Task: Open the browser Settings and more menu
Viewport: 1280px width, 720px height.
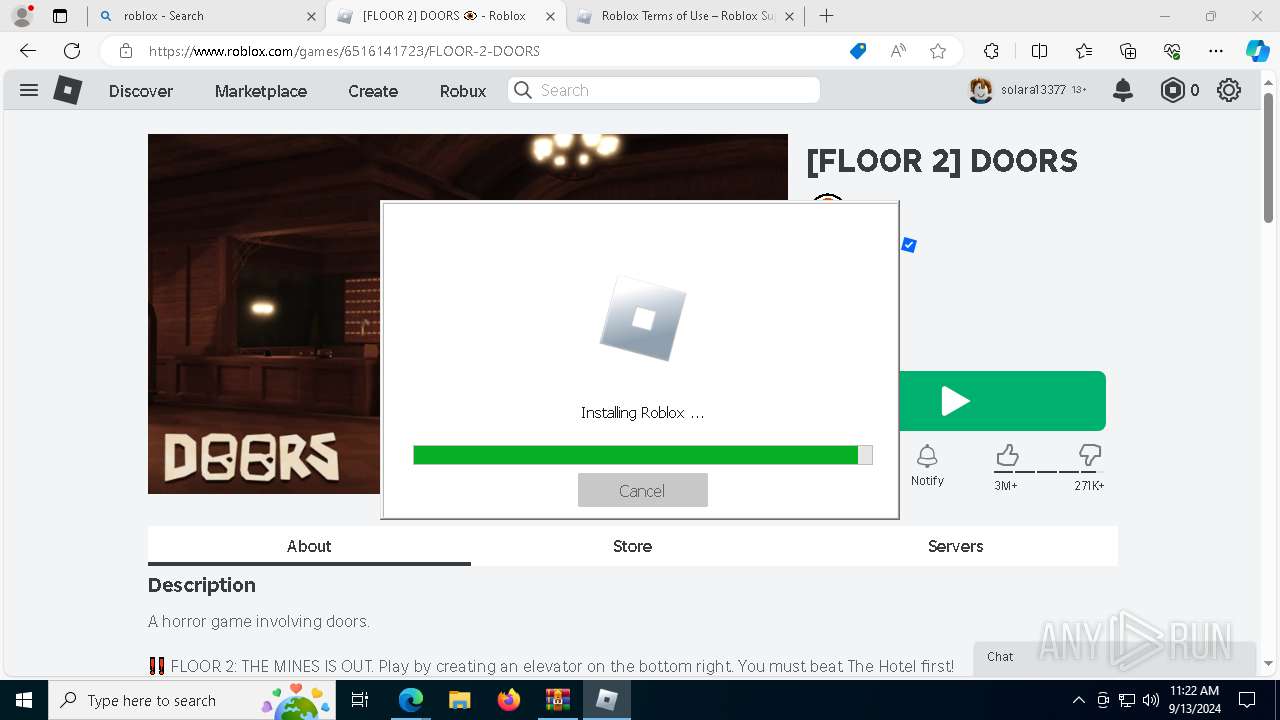Action: pyautogui.click(x=1216, y=51)
